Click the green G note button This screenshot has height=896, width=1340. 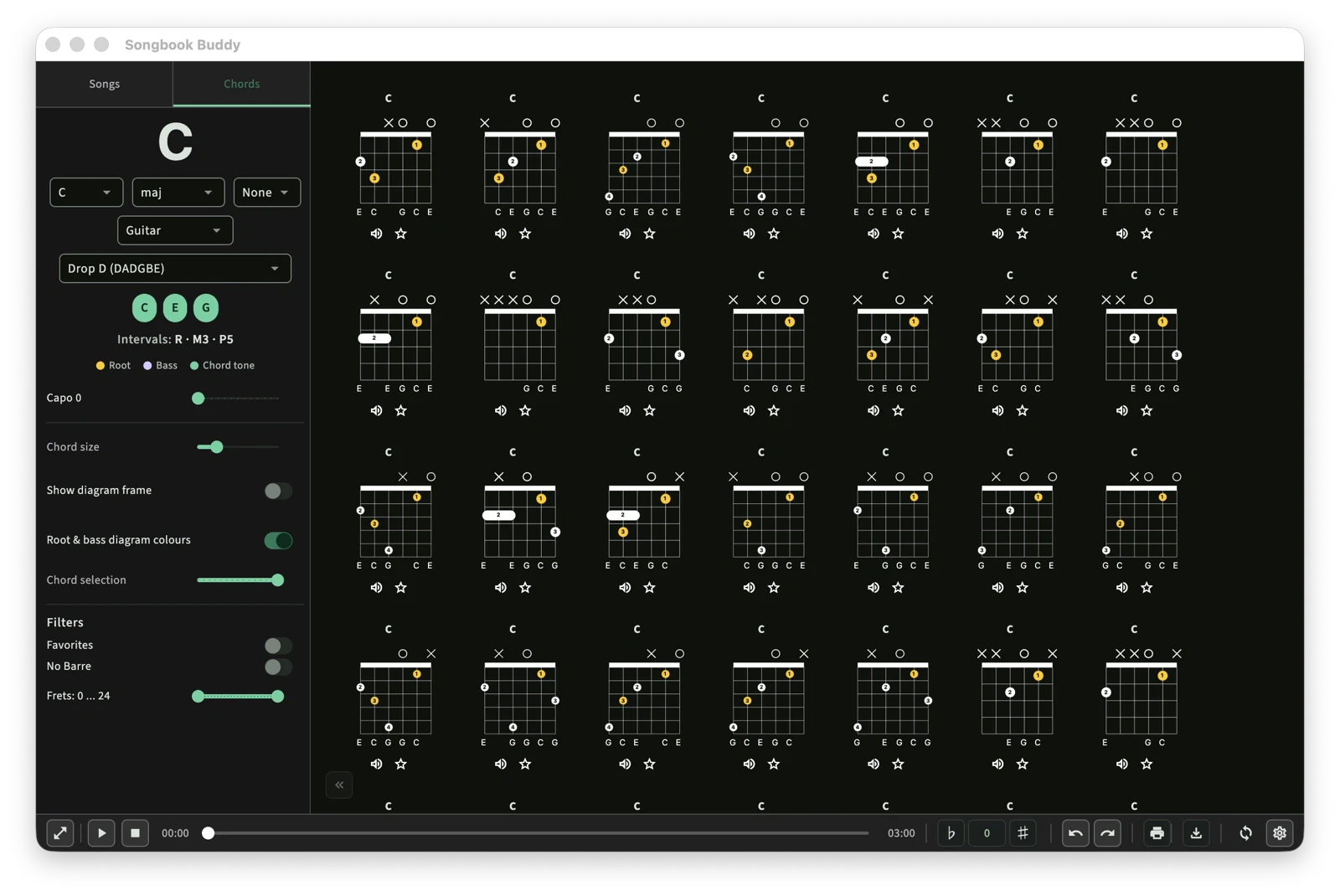pos(206,307)
